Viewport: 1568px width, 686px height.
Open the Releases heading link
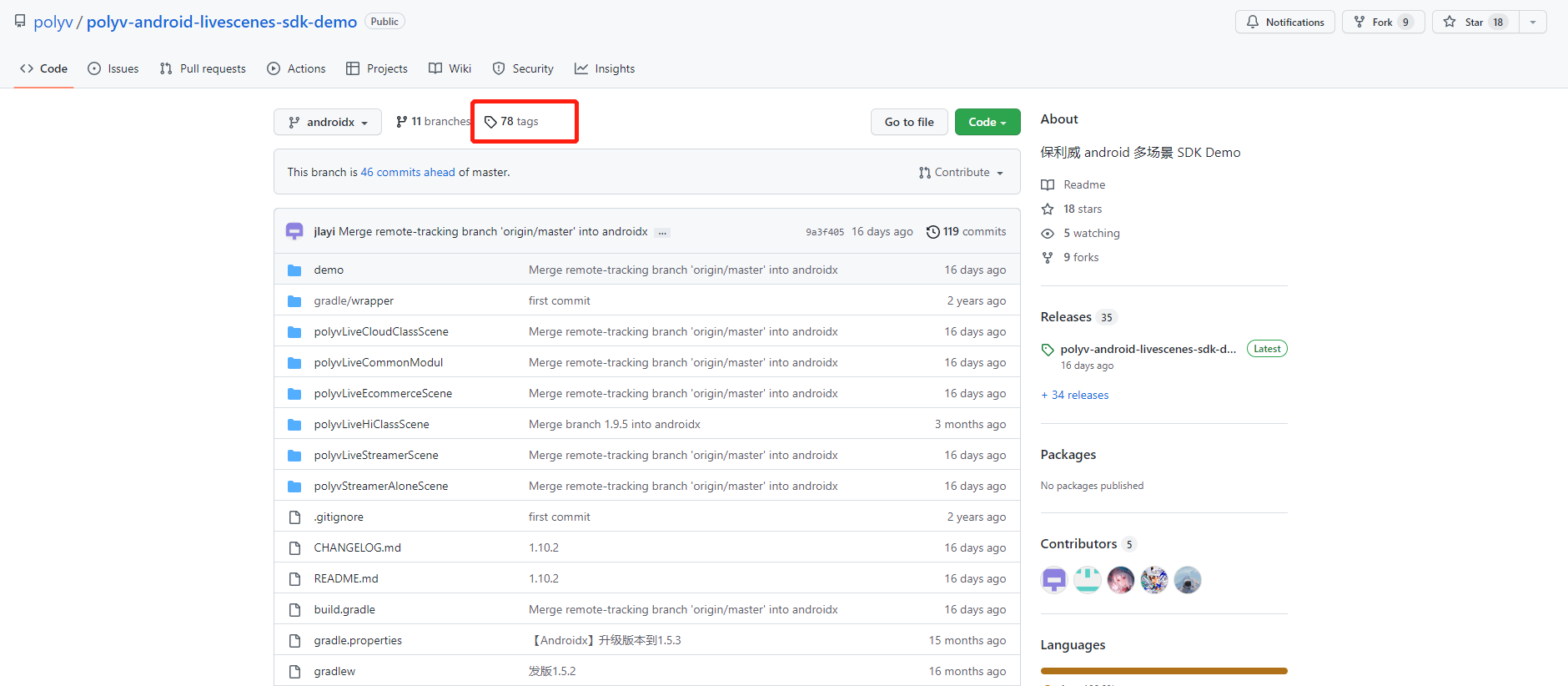[1066, 317]
